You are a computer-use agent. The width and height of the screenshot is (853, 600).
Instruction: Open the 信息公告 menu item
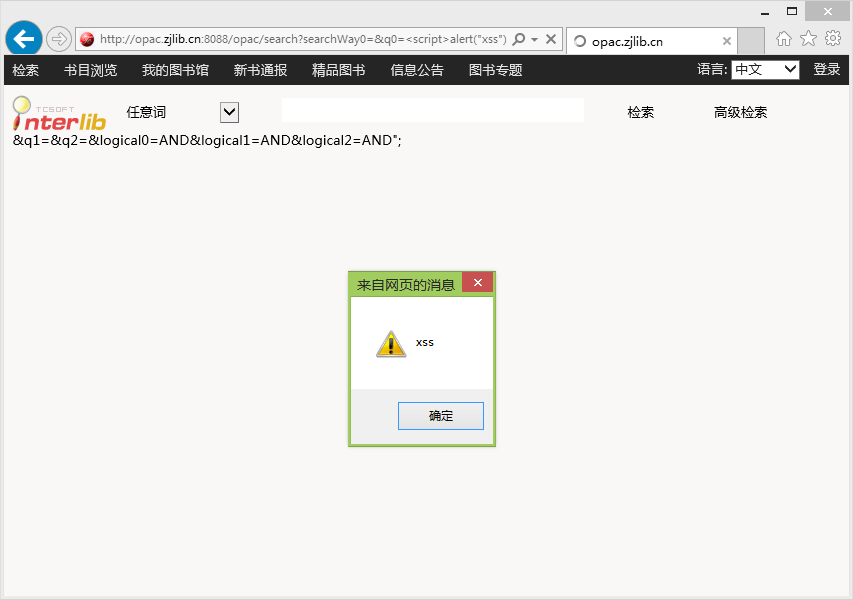pos(417,70)
